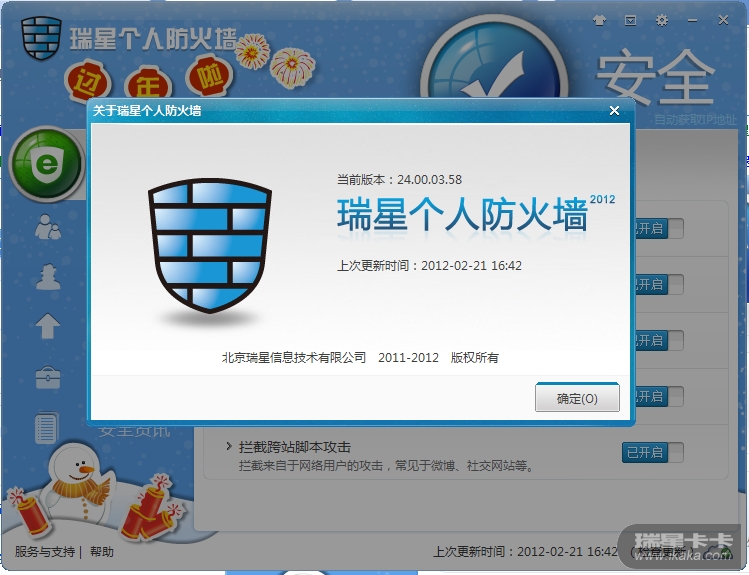Open the family protection people sidebar icon
Screen dimensions: 749x575
48,227
